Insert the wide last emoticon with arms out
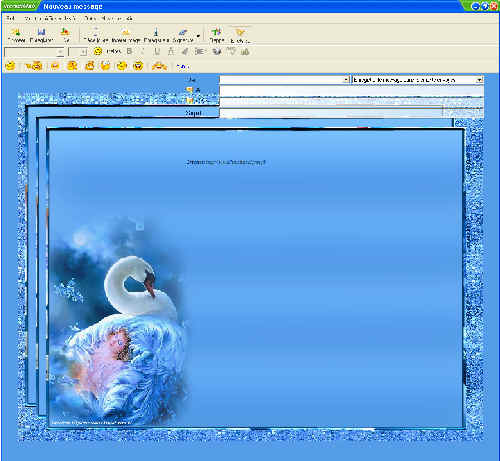The image size is (500, 461). point(159,66)
